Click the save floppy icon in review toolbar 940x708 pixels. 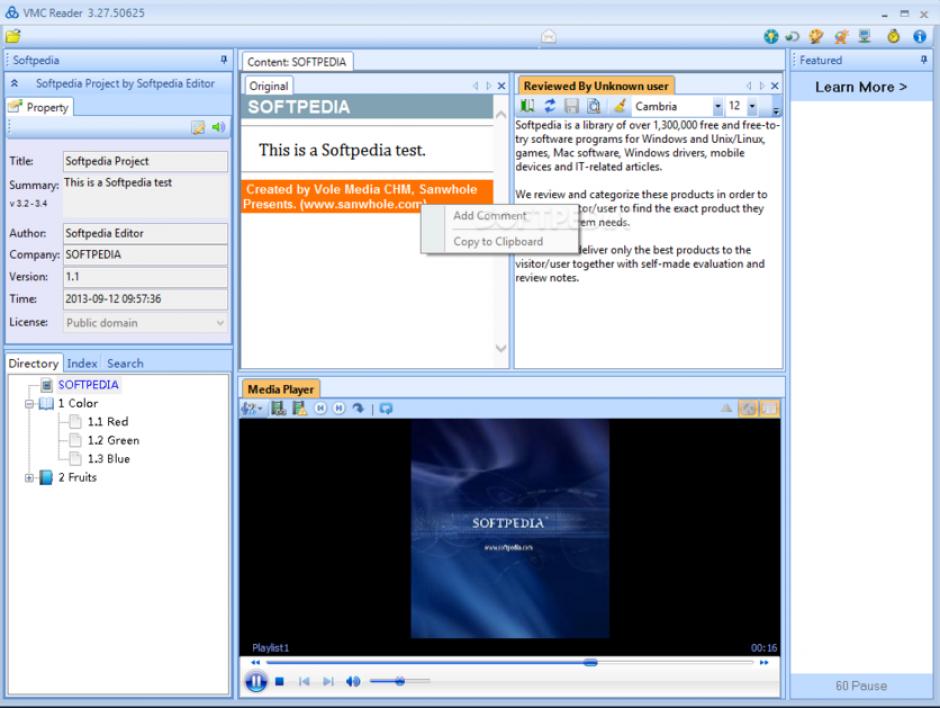(572, 106)
